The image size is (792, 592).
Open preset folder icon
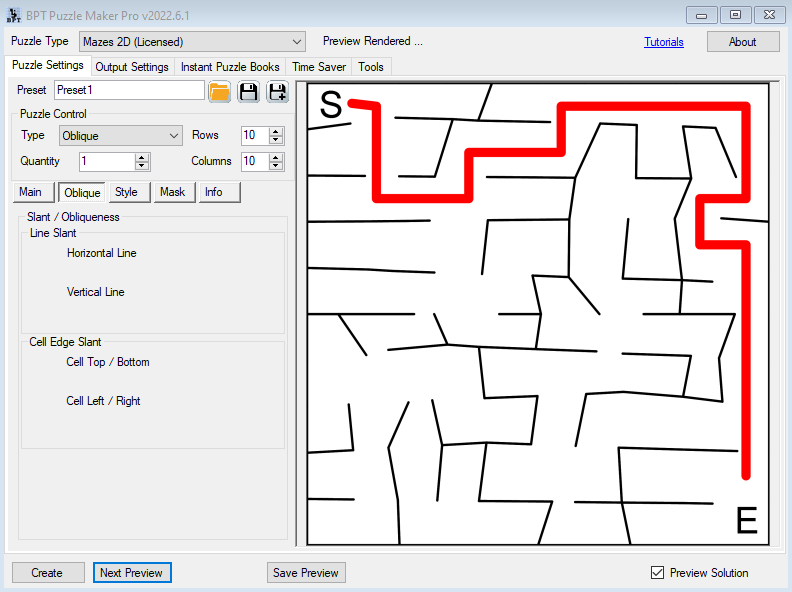[219, 91]
